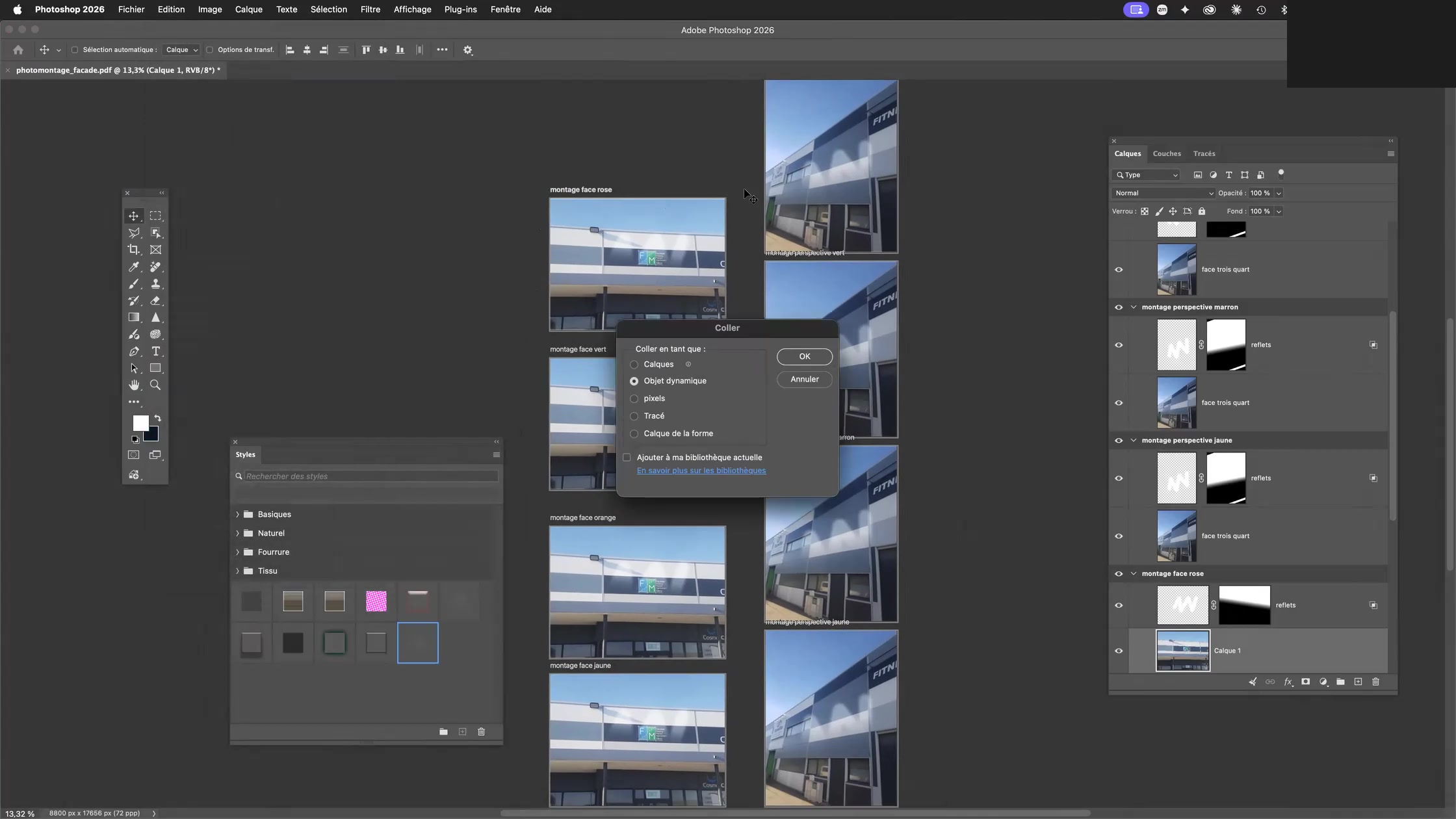Image resolution: width=1456 pixels, height=819 pixels.
Task: Open the Normal blend mode dropdown
Action: click(1163, 193)
